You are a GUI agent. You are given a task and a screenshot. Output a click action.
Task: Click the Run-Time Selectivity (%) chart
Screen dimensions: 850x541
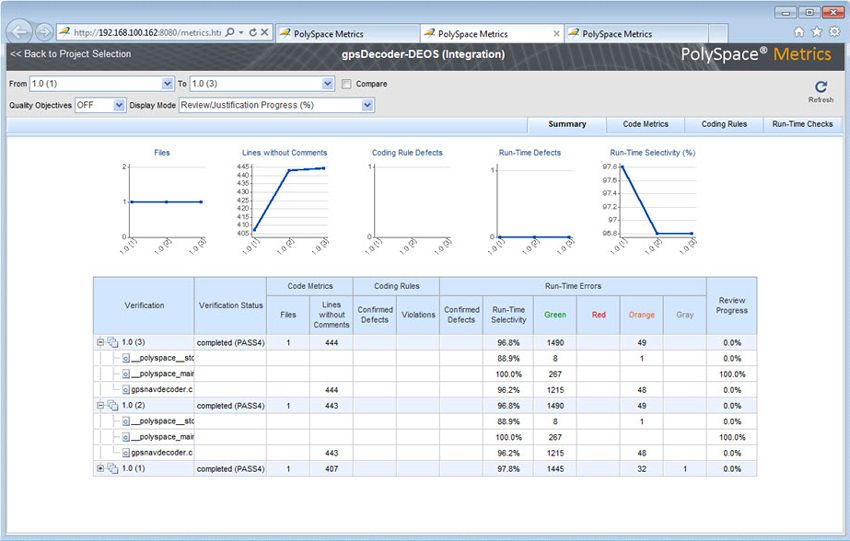pyautogui.click(x=652, y=200)
